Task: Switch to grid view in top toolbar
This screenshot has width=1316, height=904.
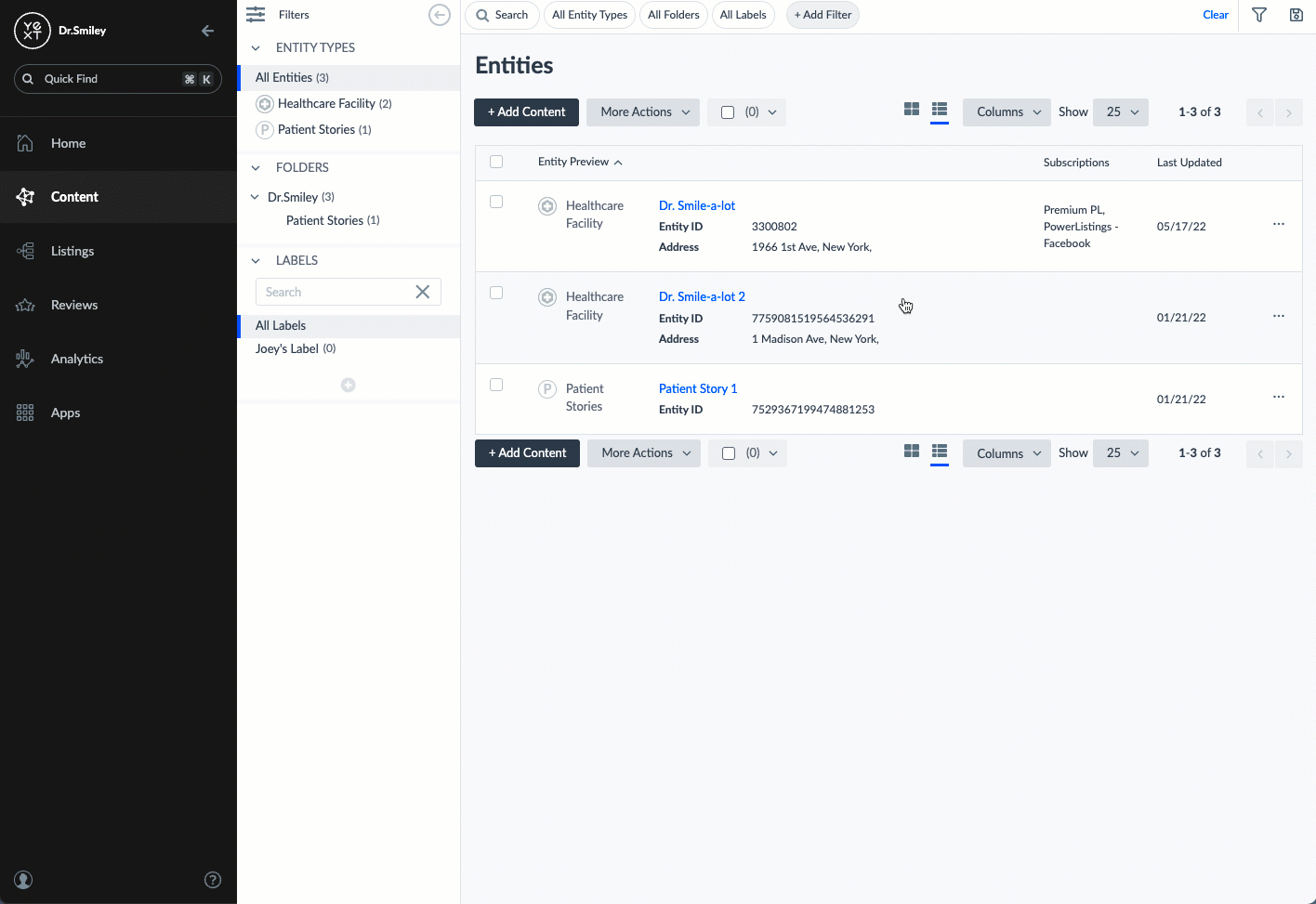Action: (912, 110)
